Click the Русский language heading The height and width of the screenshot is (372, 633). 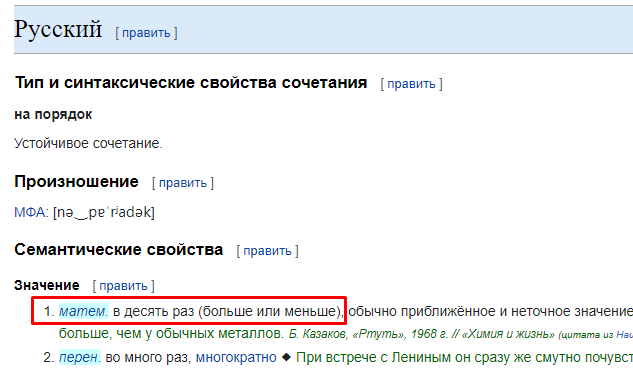point(58,29)
